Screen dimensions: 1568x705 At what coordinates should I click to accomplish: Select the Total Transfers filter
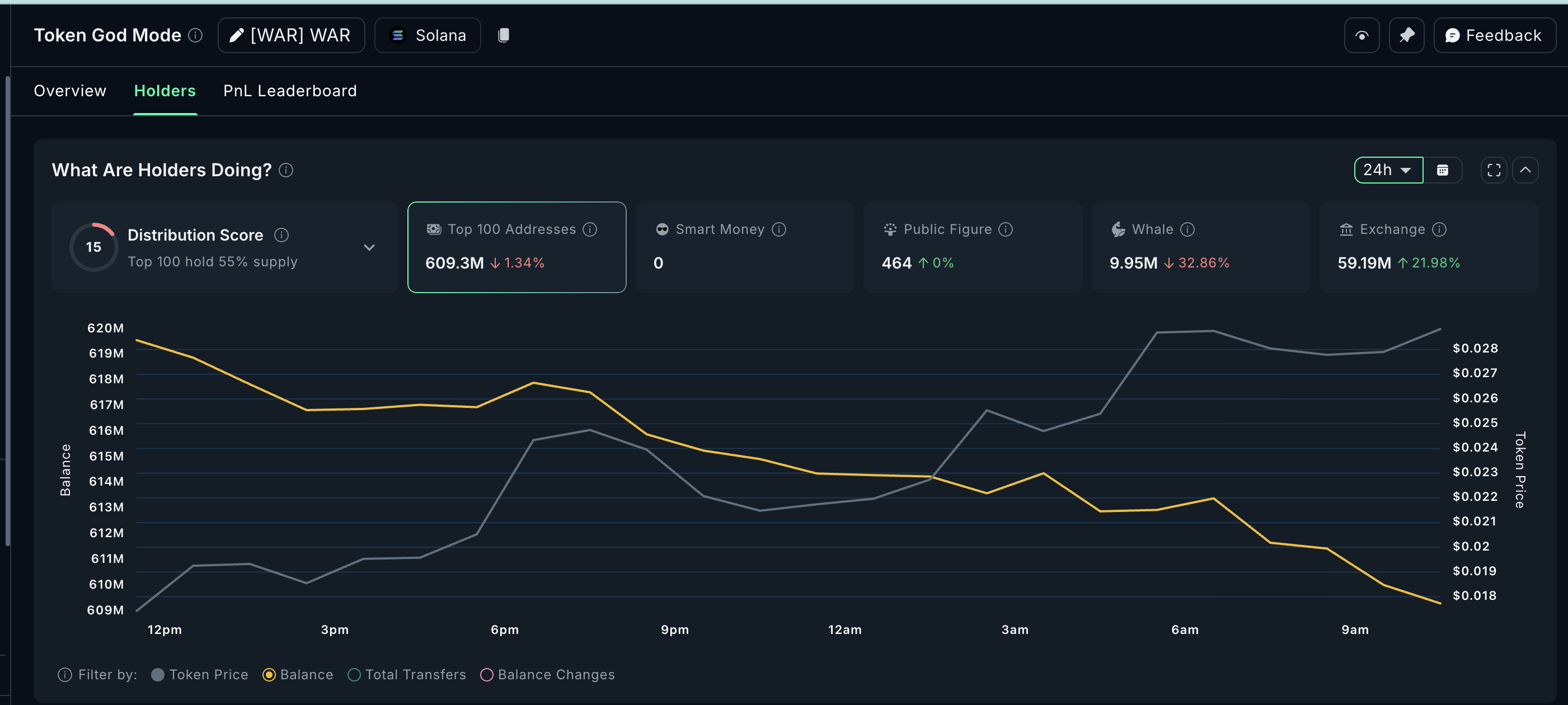[354, 675]
